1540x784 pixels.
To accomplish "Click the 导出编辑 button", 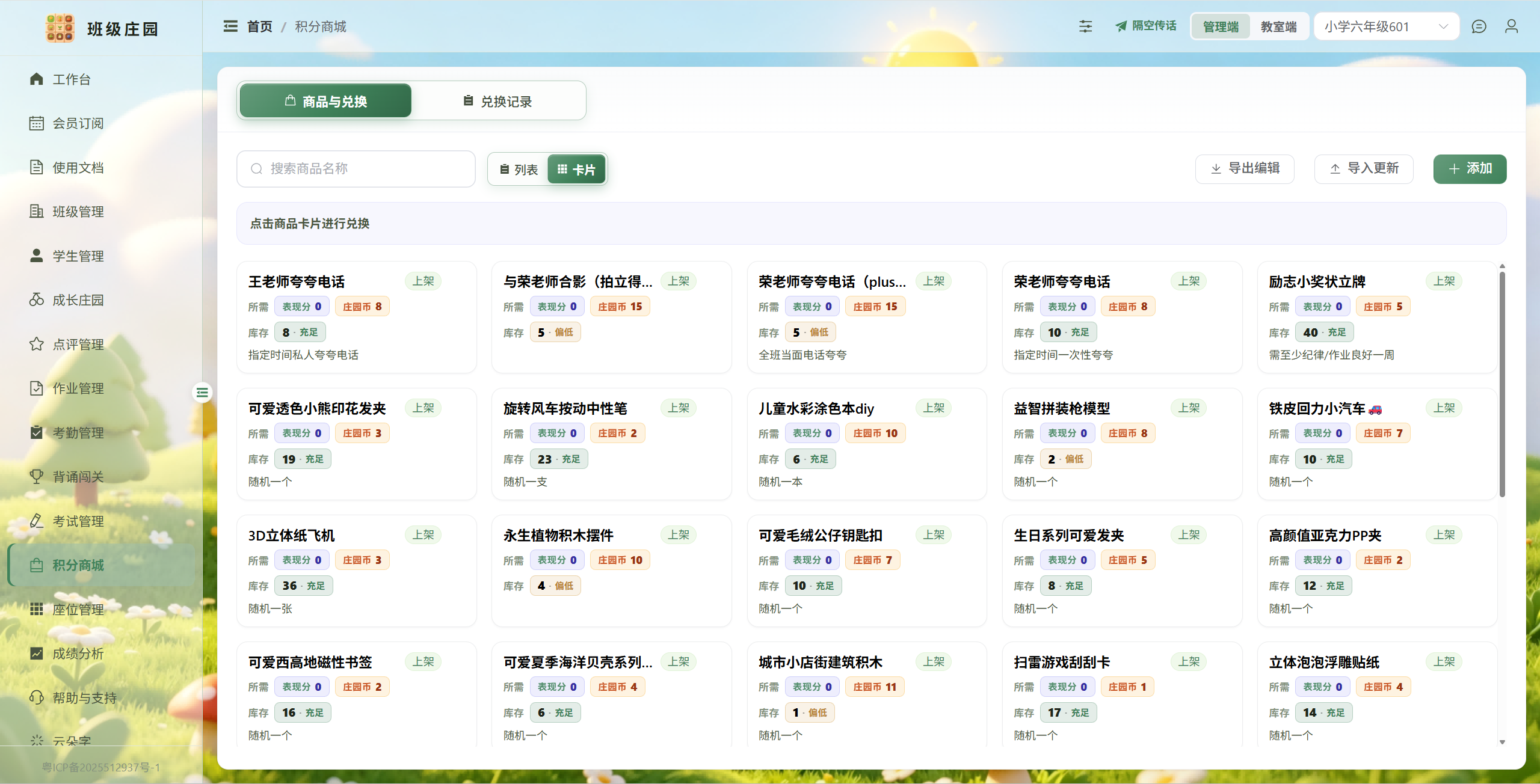I will pos(1245,168).
